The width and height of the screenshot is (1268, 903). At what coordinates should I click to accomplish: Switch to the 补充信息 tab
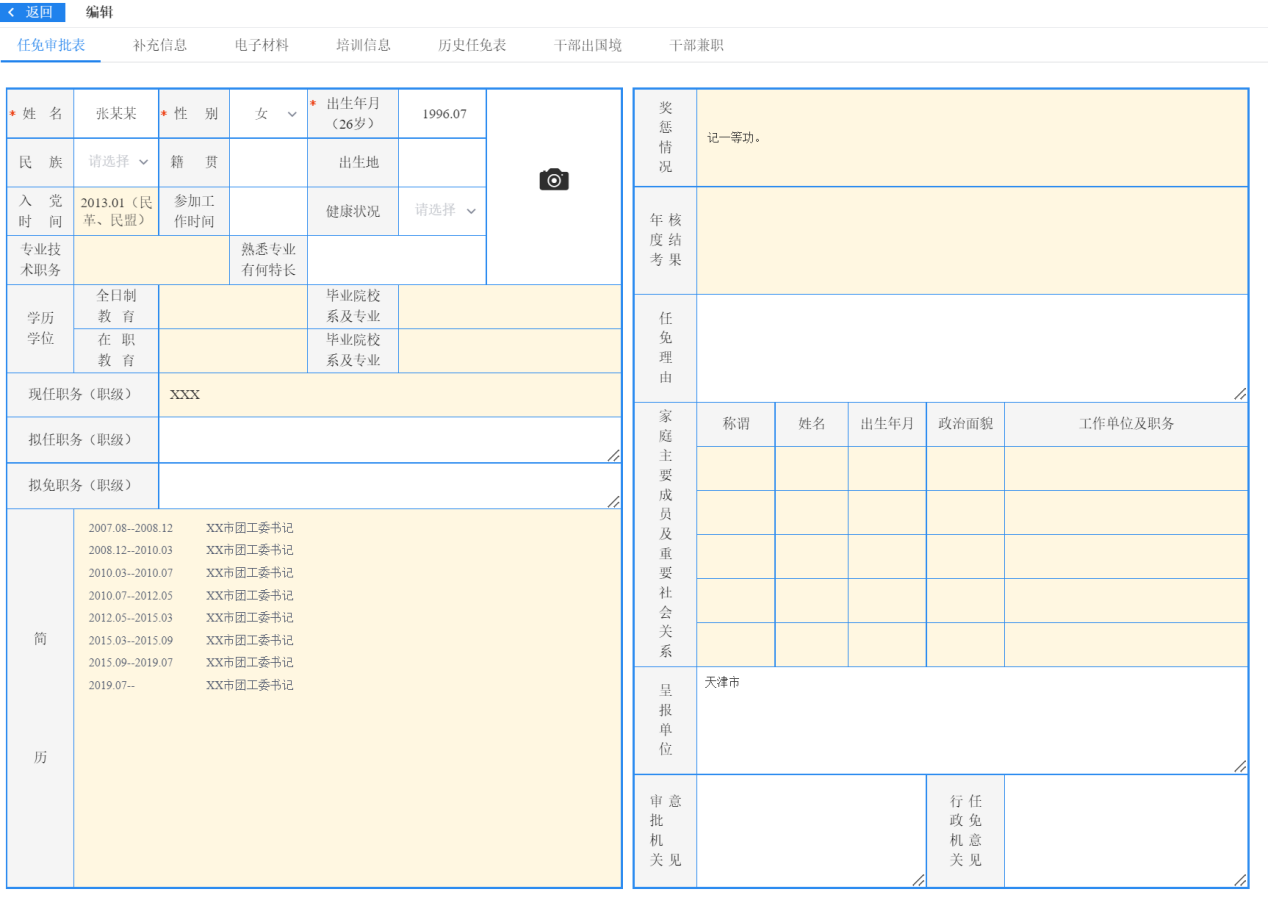coord(160,45)
